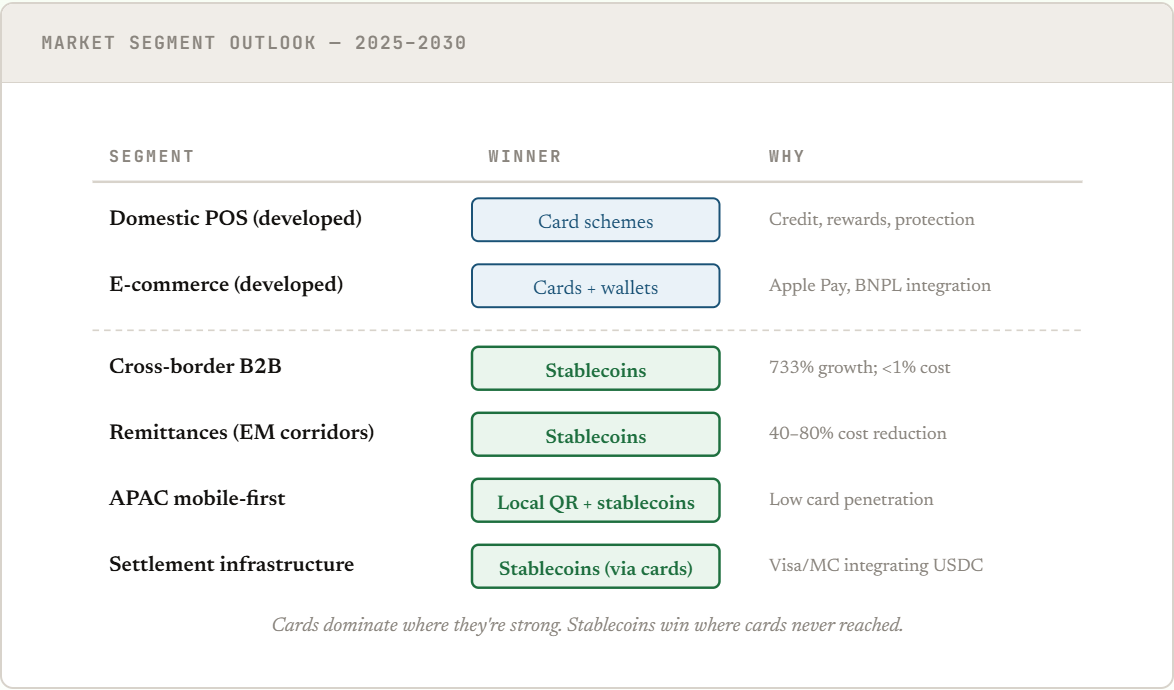
Task: Click the WHY column header
Action: (786, 156)
